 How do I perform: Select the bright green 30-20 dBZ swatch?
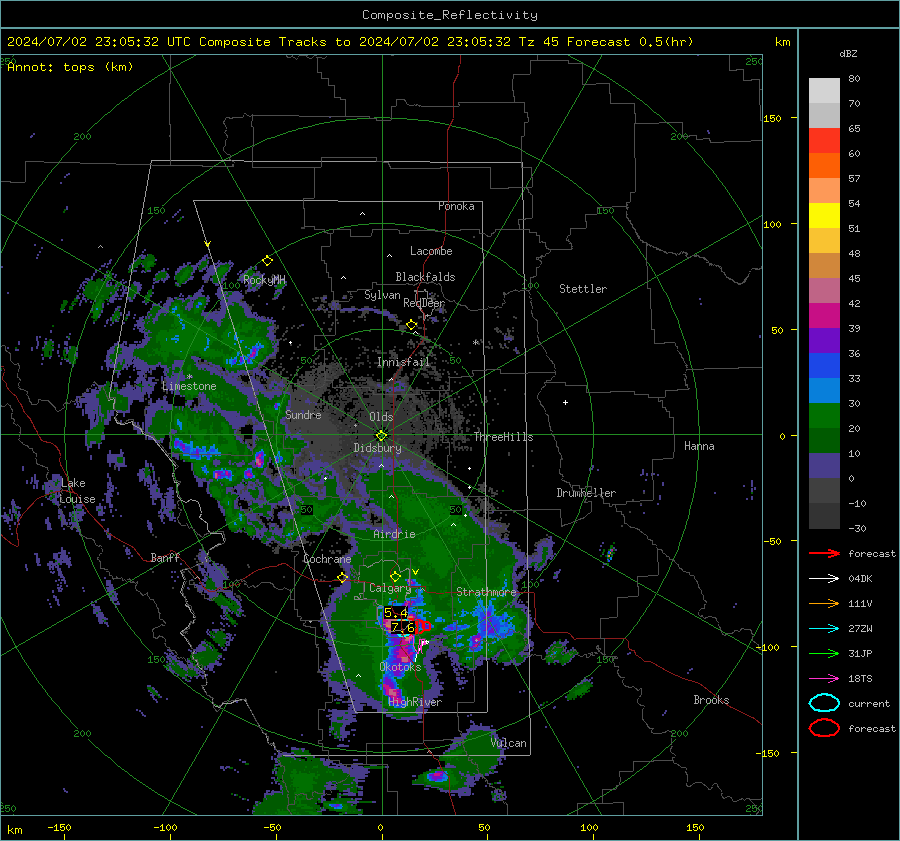(x=824, y=416)
